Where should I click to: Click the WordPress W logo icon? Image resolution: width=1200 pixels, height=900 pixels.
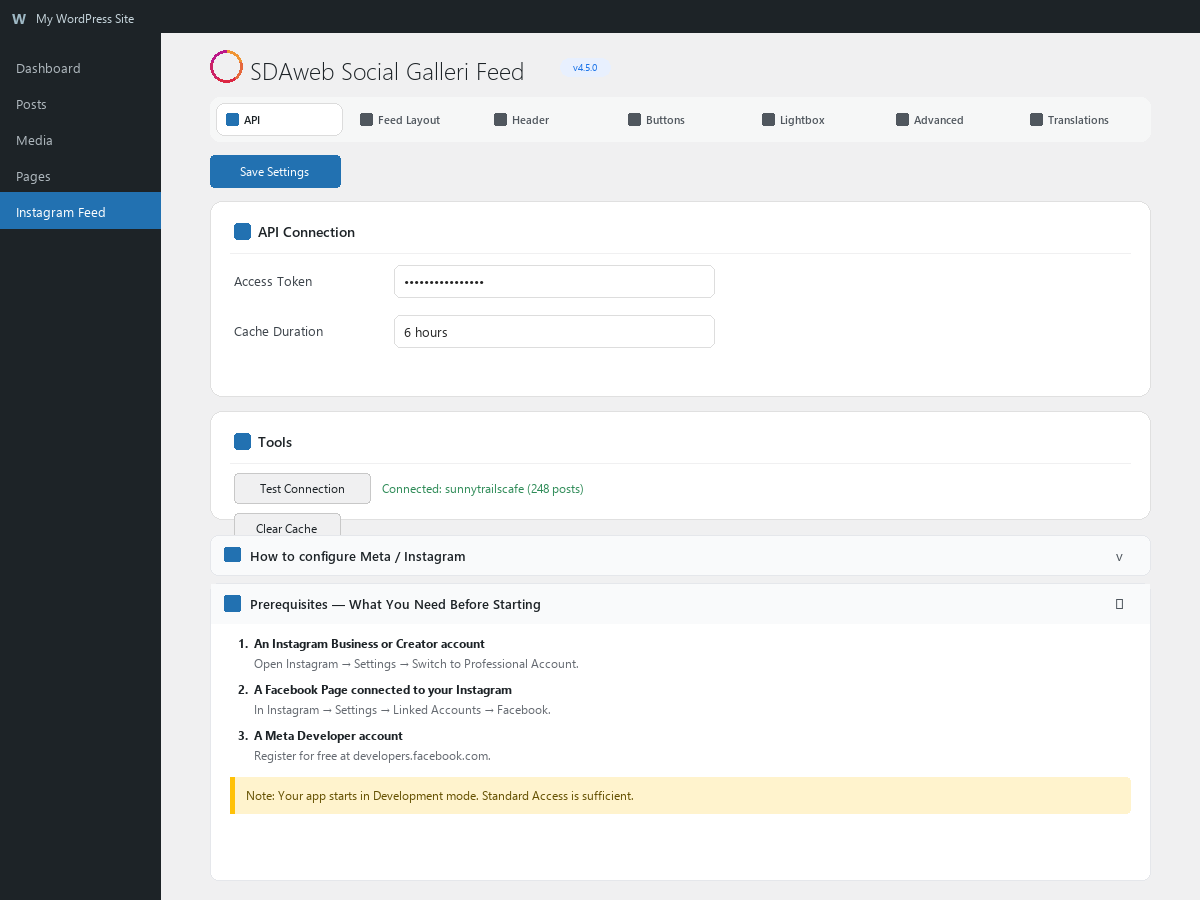(x=19, y=19)
